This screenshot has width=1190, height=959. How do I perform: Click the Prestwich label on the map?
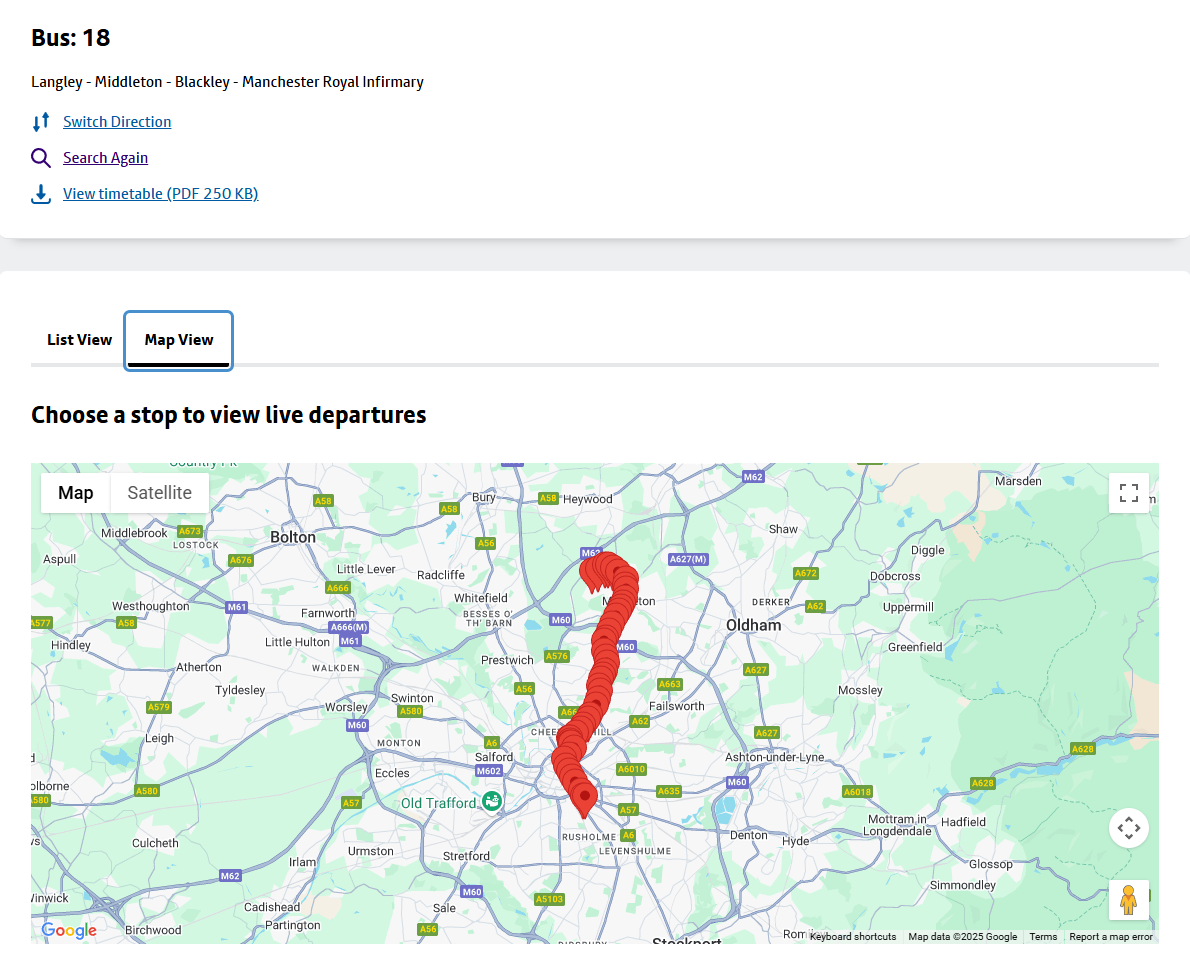tap(507, 660)
